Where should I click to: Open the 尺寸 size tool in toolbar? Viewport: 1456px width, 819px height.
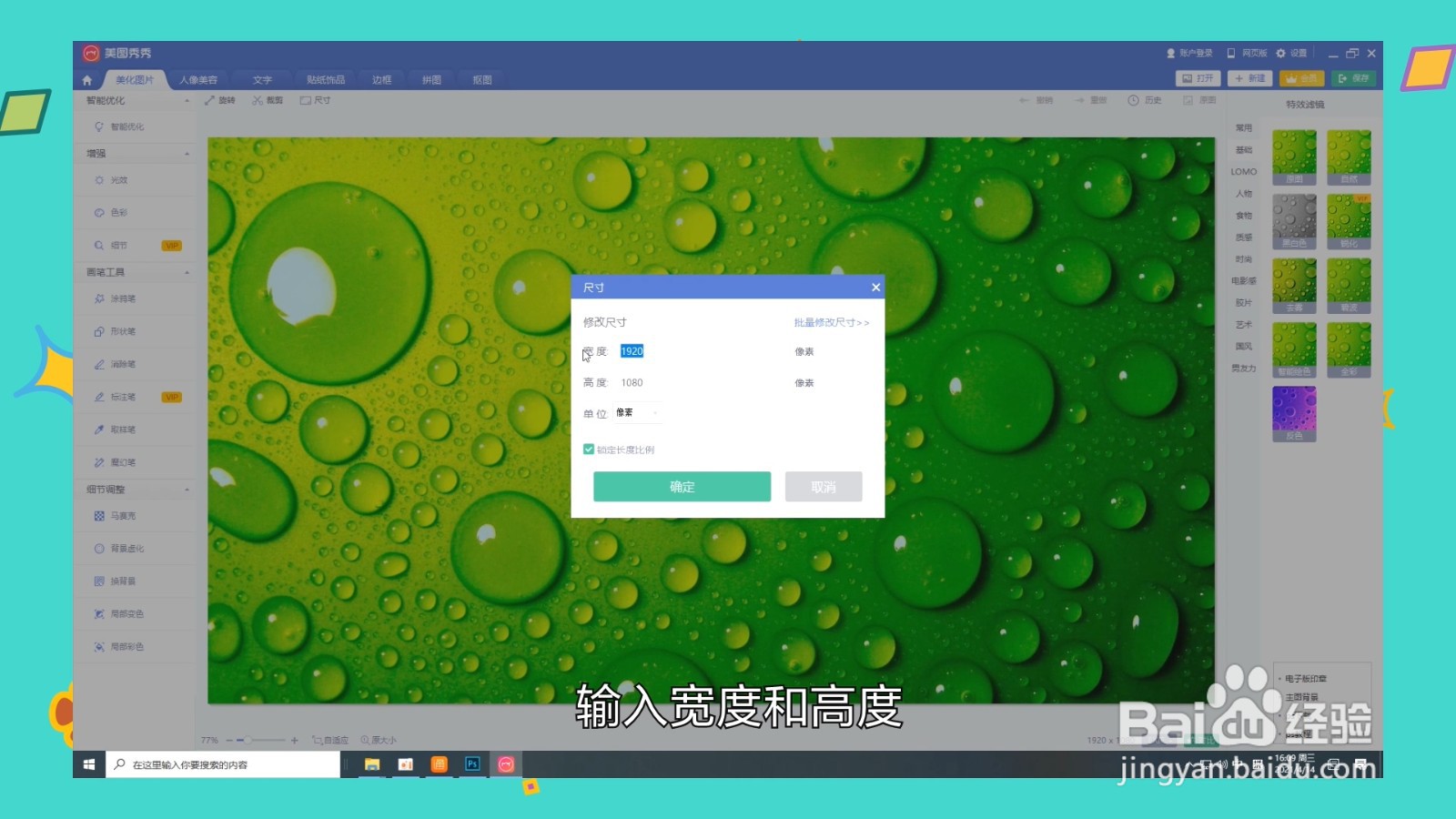point(316,100)
